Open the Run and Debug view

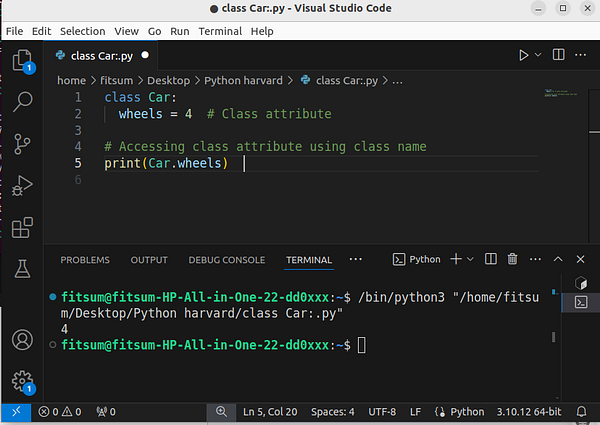22,186
